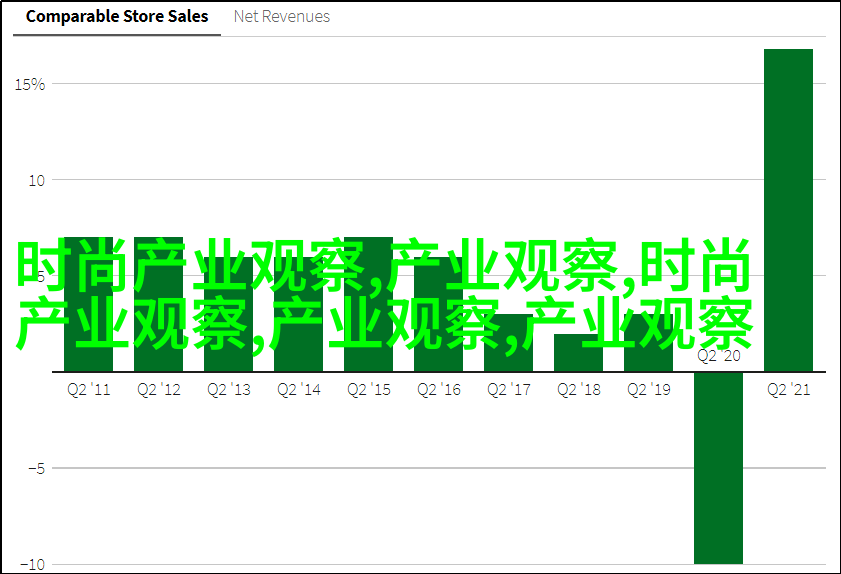Click the Q2 '13 bar

pyautogui.click(x=228, y=314)
